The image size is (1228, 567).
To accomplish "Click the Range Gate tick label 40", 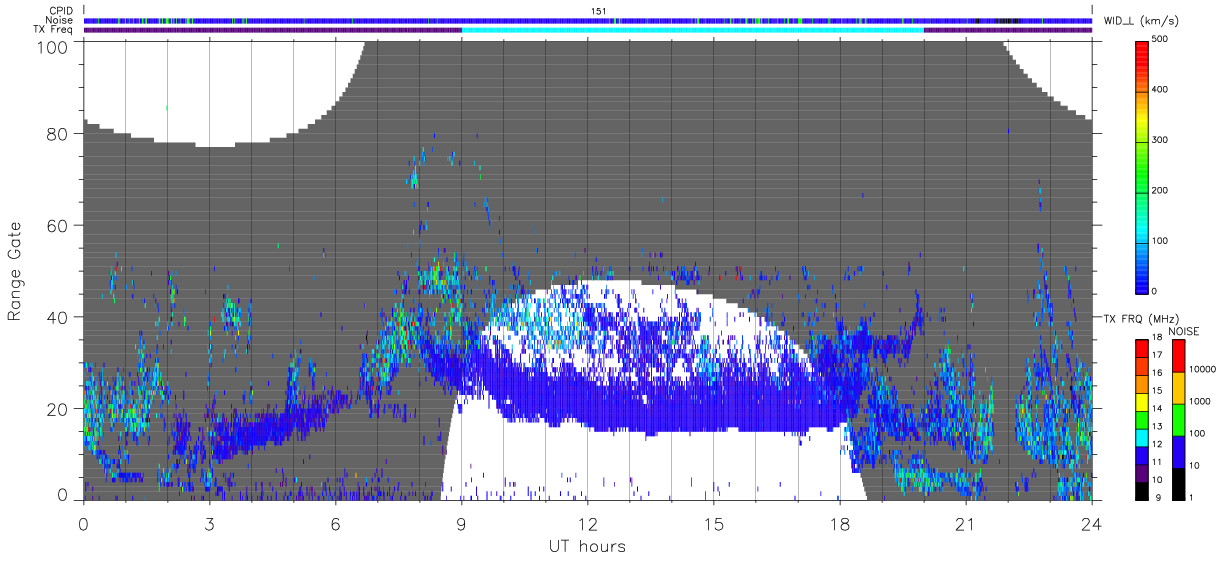I will click(x=56, y=317).
